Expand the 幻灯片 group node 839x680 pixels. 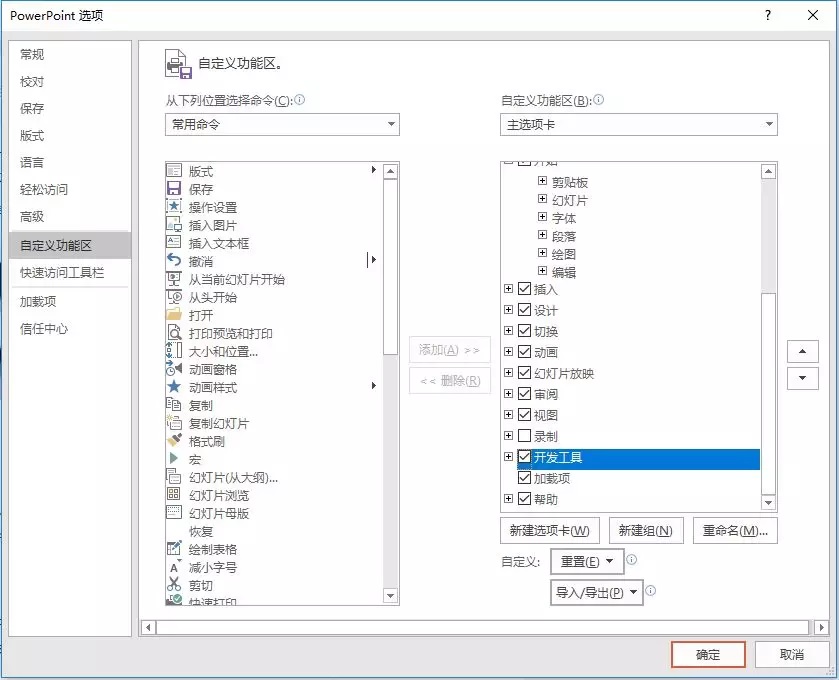coord(542,199)
